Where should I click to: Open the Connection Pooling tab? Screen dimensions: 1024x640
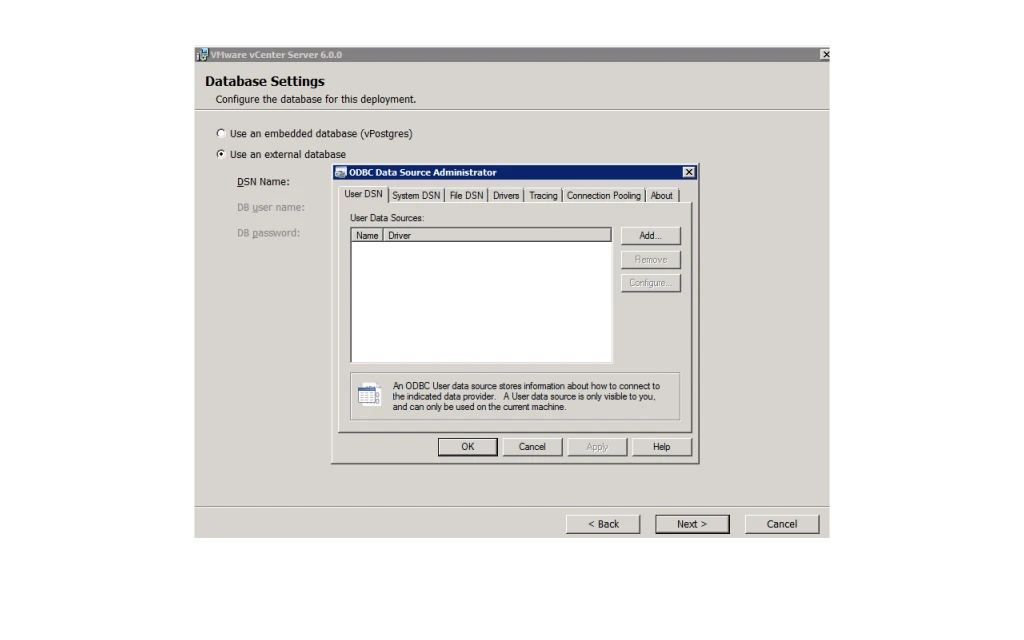click(x=603, y=195)
